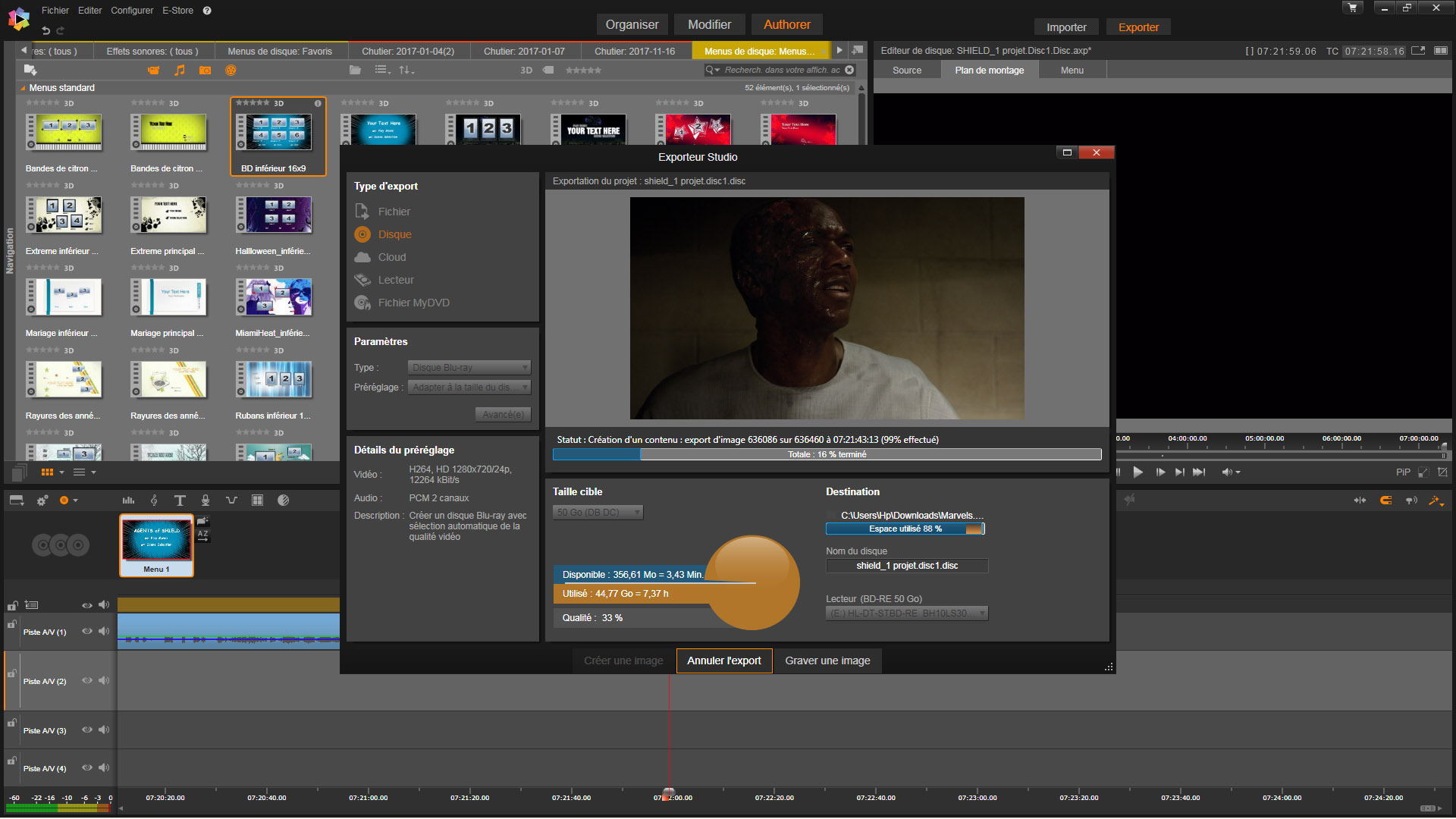Filter library by photo camera icon

tap(205, 70)
